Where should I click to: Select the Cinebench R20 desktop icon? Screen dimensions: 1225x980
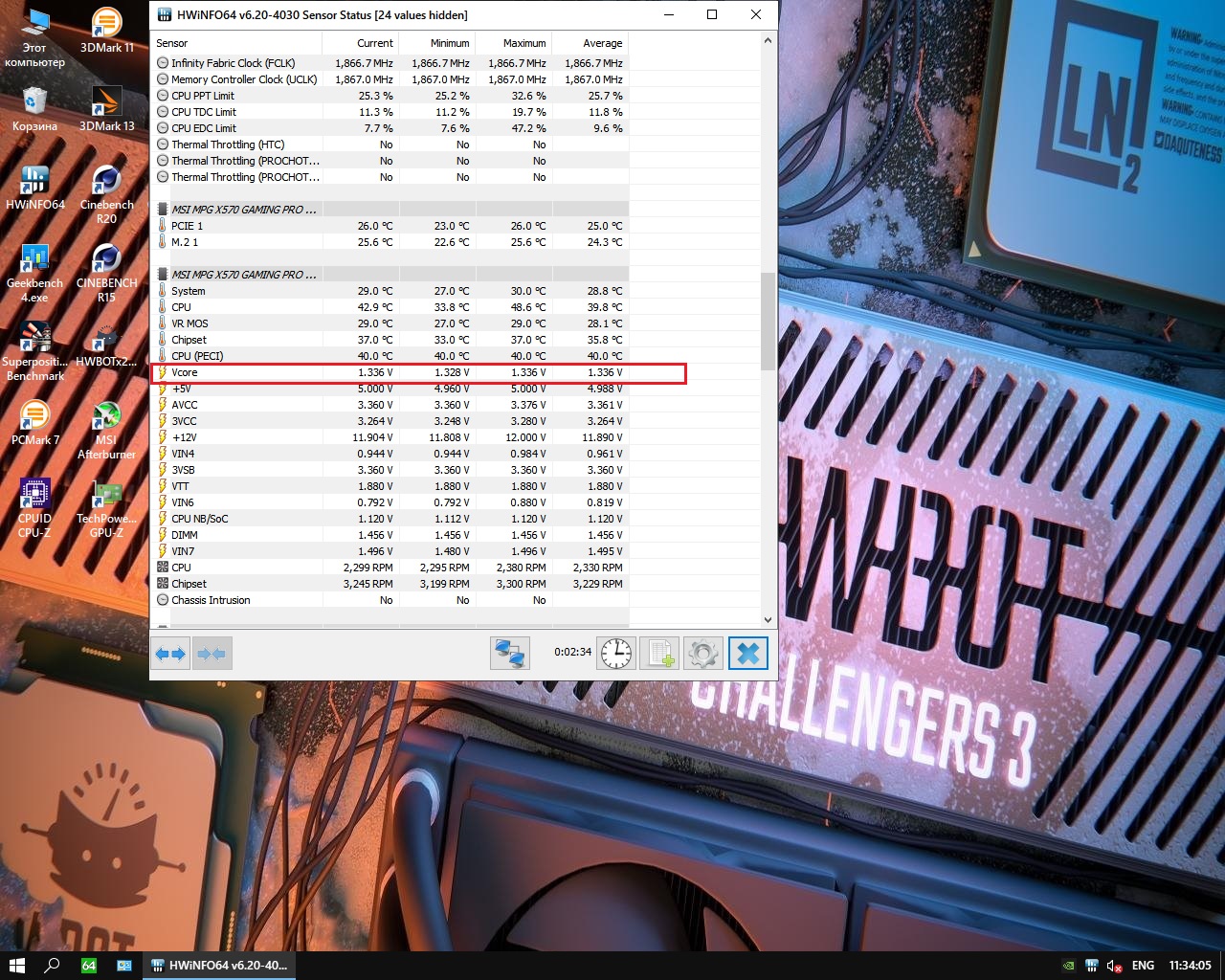(x=106, y=195)
